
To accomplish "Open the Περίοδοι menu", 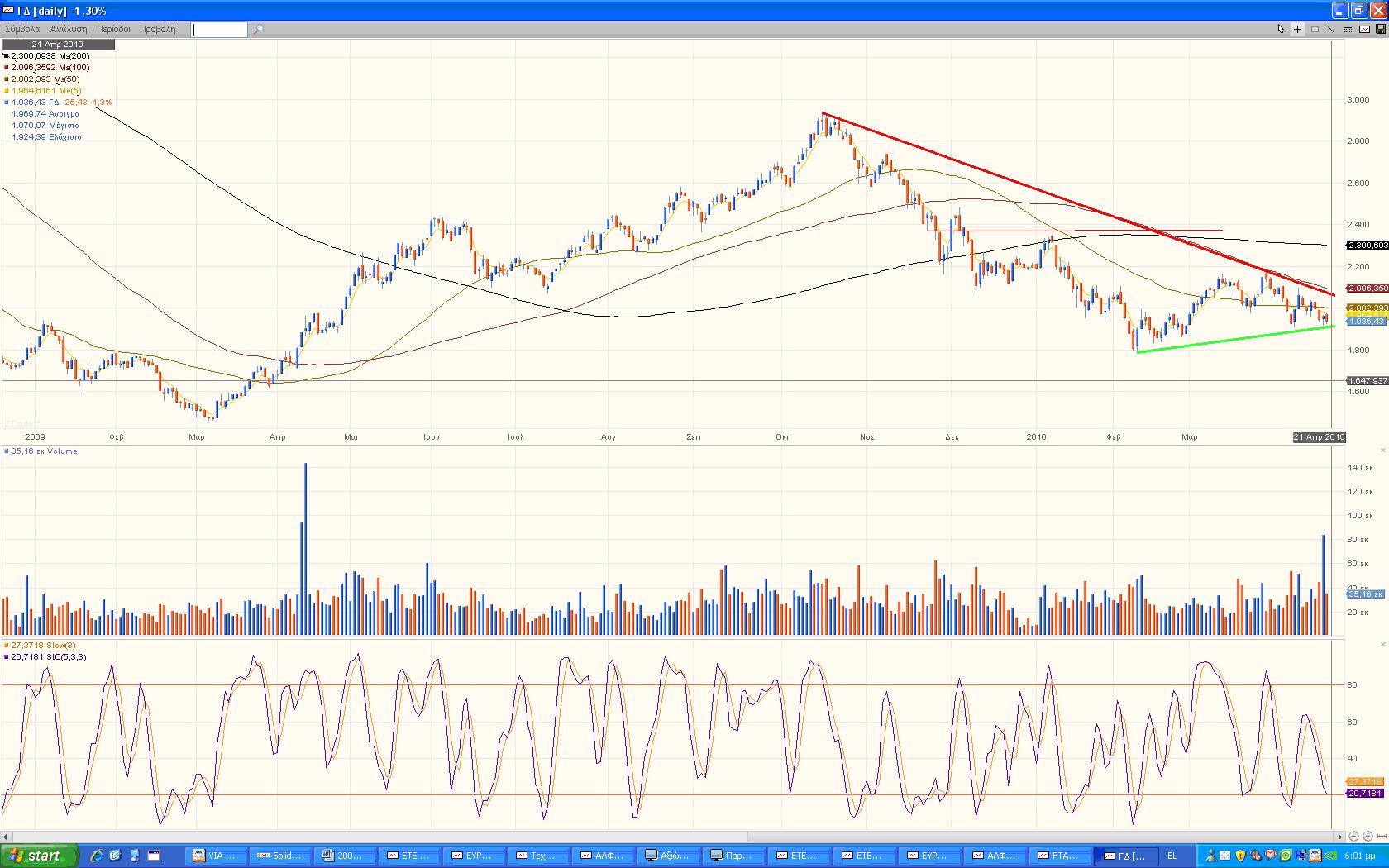I will click(113, 29).
